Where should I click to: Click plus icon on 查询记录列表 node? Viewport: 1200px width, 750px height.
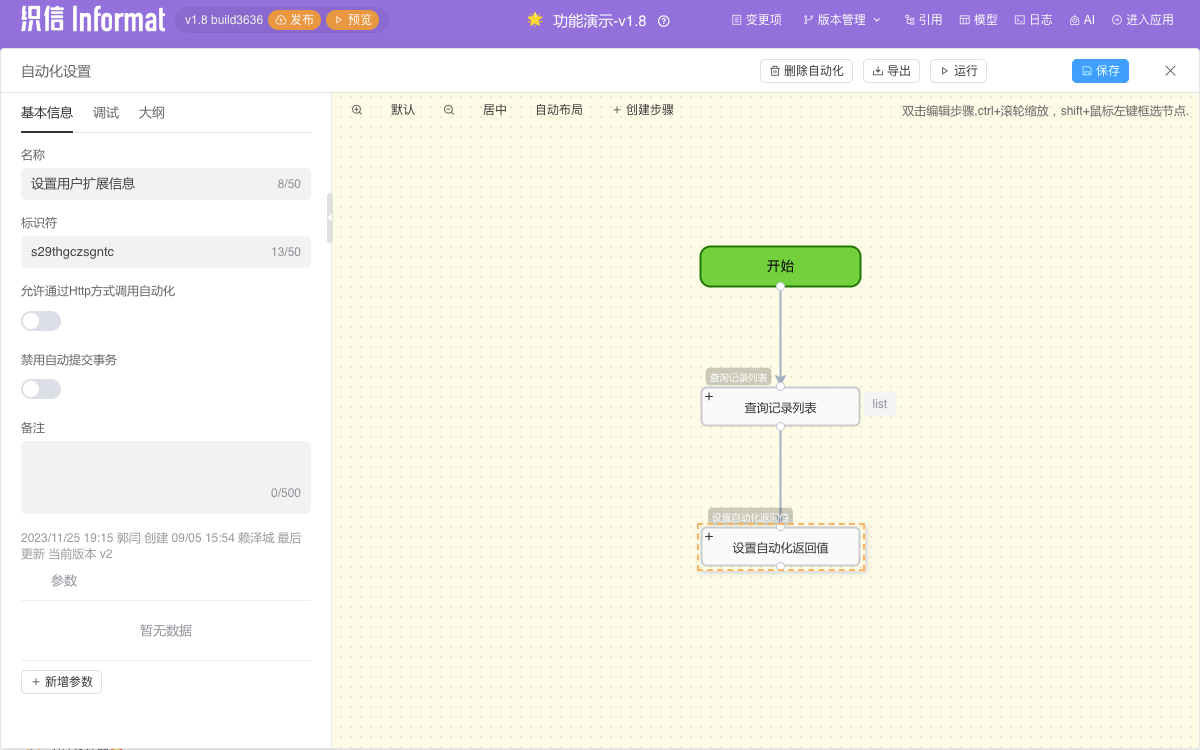tap(709, 397)
